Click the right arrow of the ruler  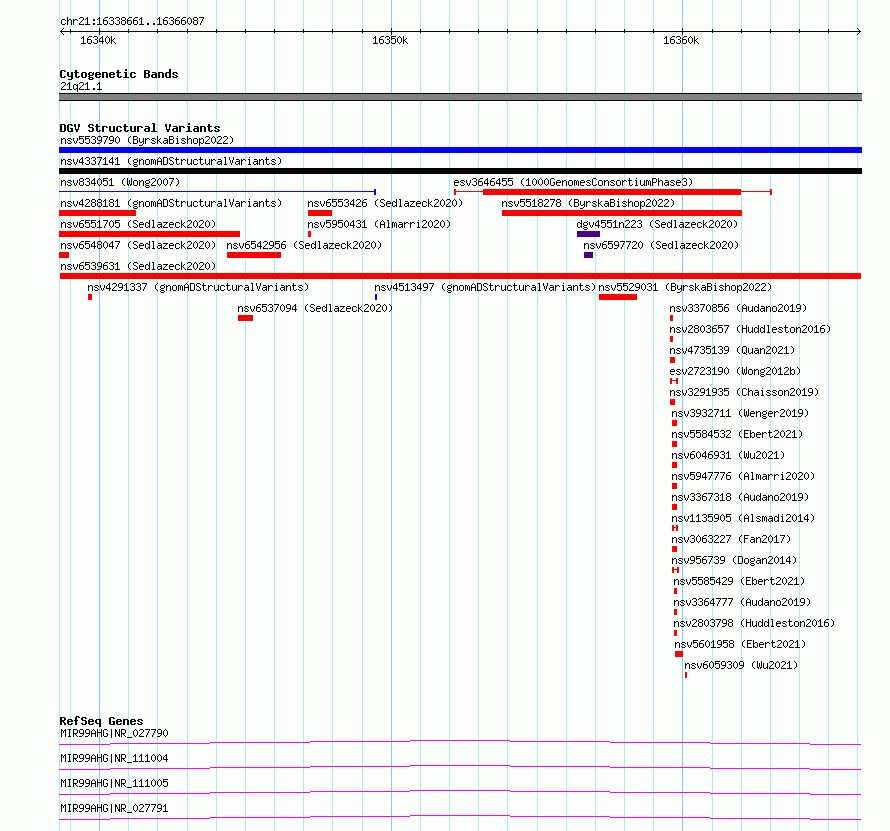pyautogui.click(x=858, y=32)
